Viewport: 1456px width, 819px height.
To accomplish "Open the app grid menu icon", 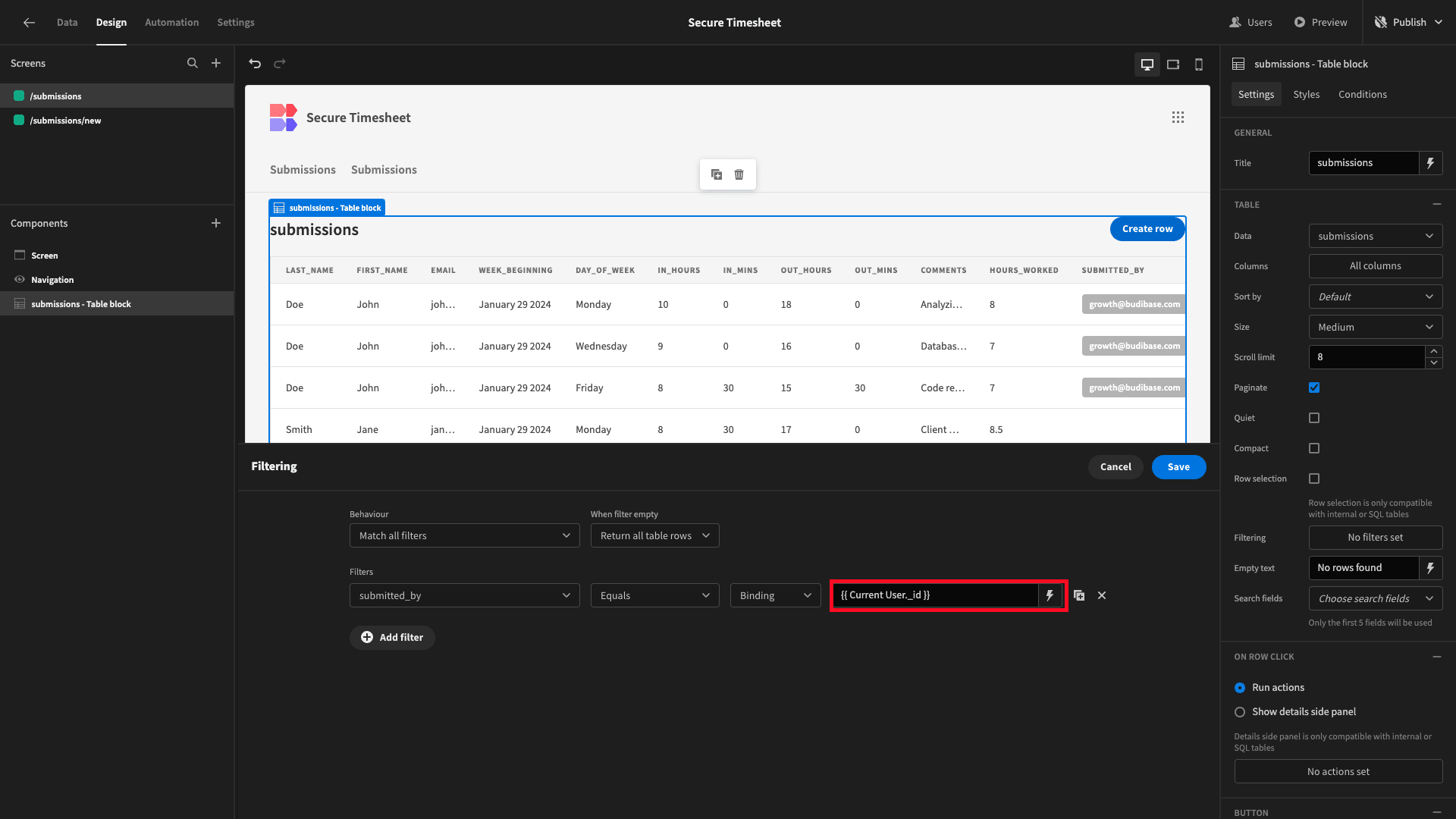I will click(1178, 118).
